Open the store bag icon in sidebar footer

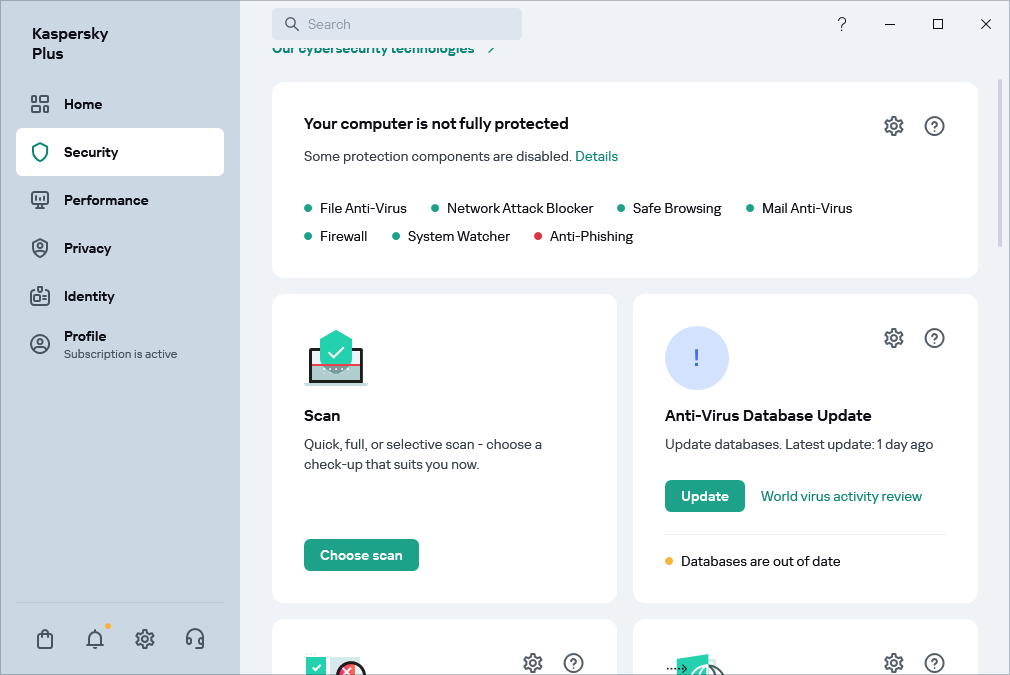click(45, 639)
